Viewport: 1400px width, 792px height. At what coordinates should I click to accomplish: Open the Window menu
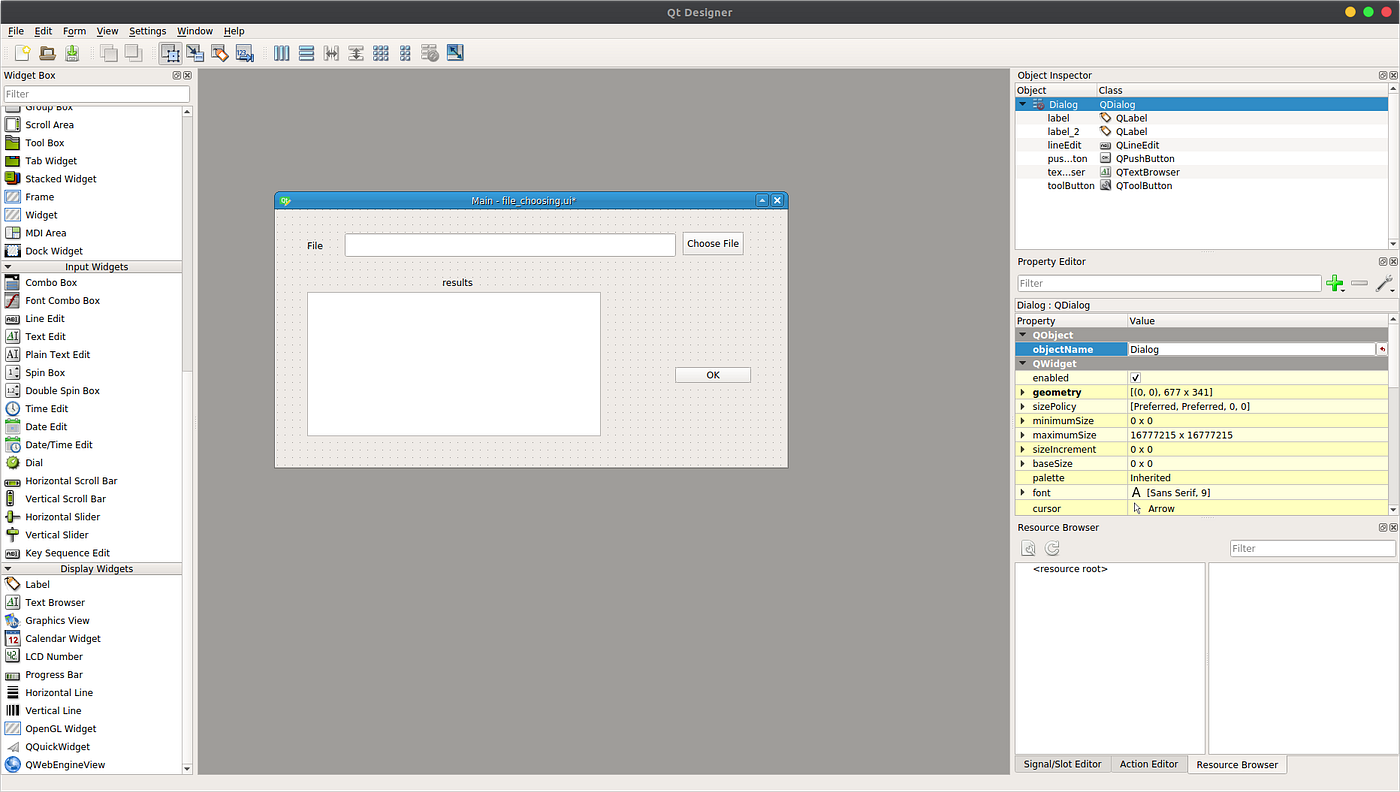[x=195, y=31]
